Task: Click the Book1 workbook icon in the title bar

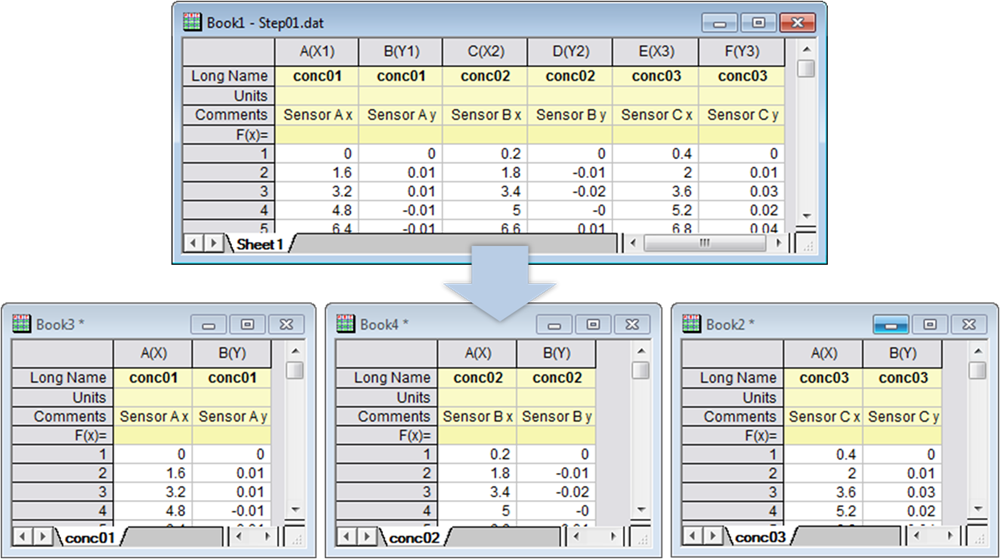Action: (192, 22)
